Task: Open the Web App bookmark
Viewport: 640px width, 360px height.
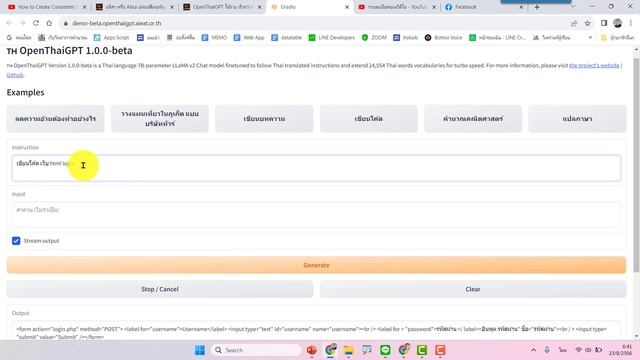Action: 249,38
